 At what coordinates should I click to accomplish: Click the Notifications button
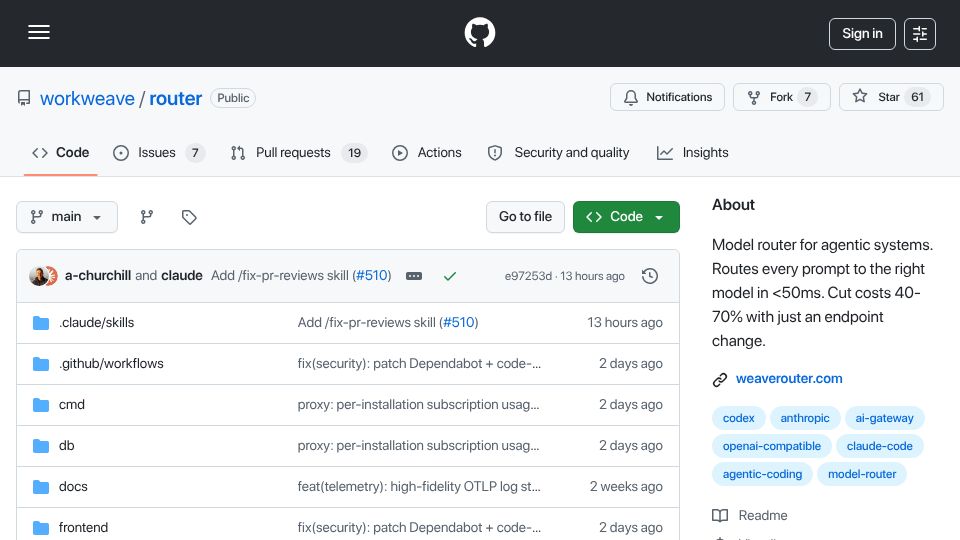[667, 97]
